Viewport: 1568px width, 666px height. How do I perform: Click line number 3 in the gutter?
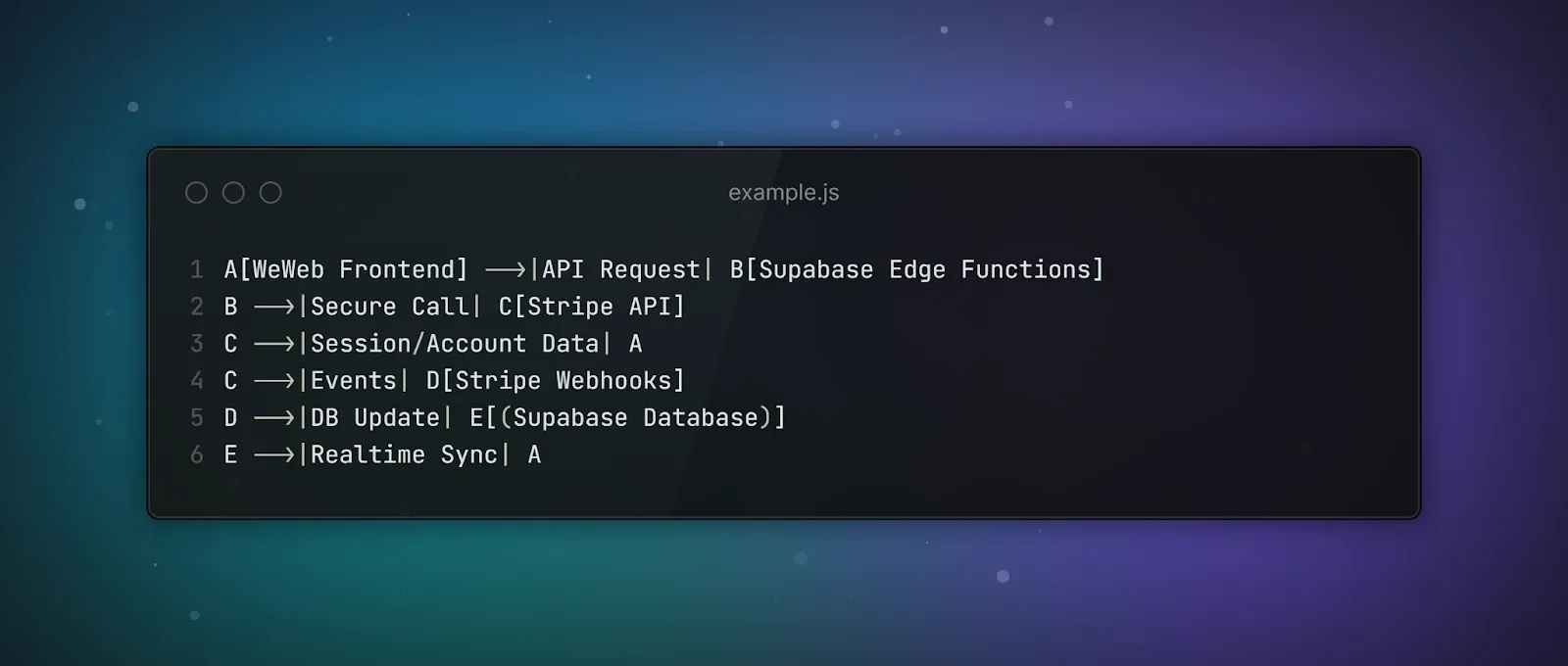(x=197, y=344)
